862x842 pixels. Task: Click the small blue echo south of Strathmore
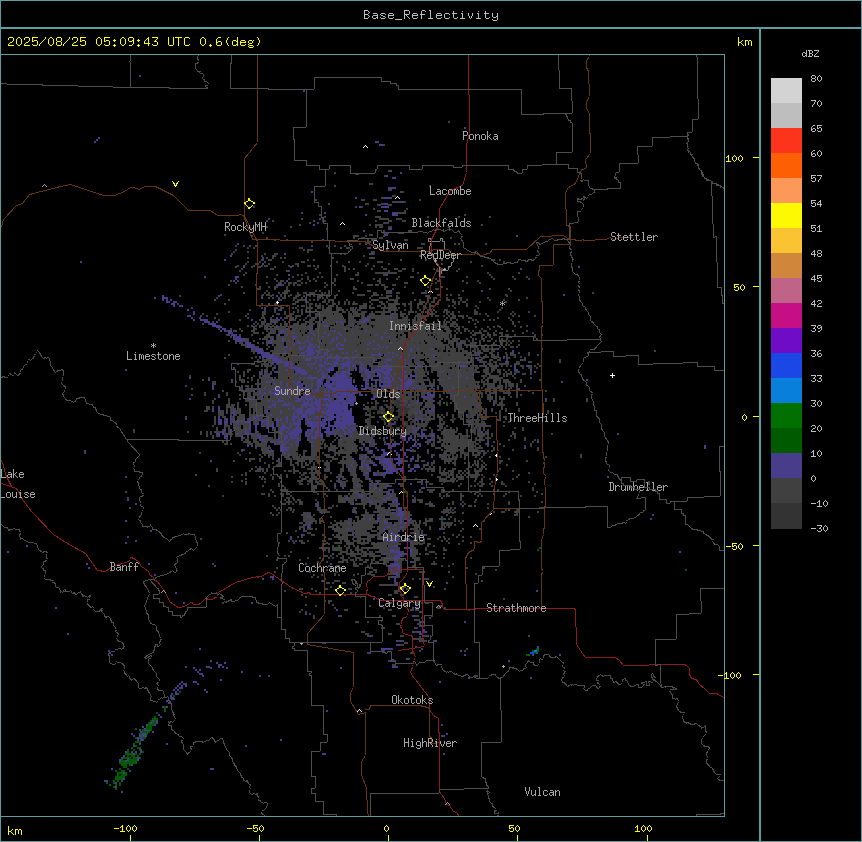(534, 652)
